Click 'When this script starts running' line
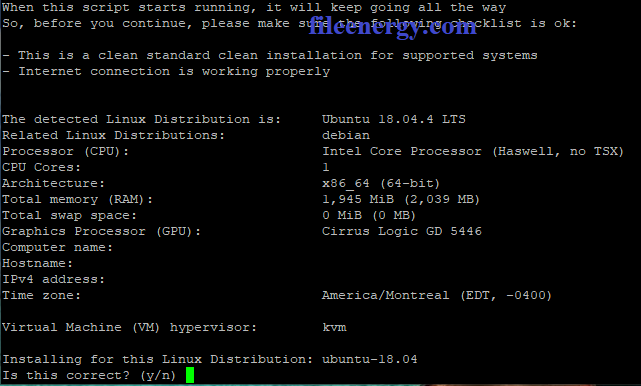This screenshot has height=386, width=641. (254, 8)
